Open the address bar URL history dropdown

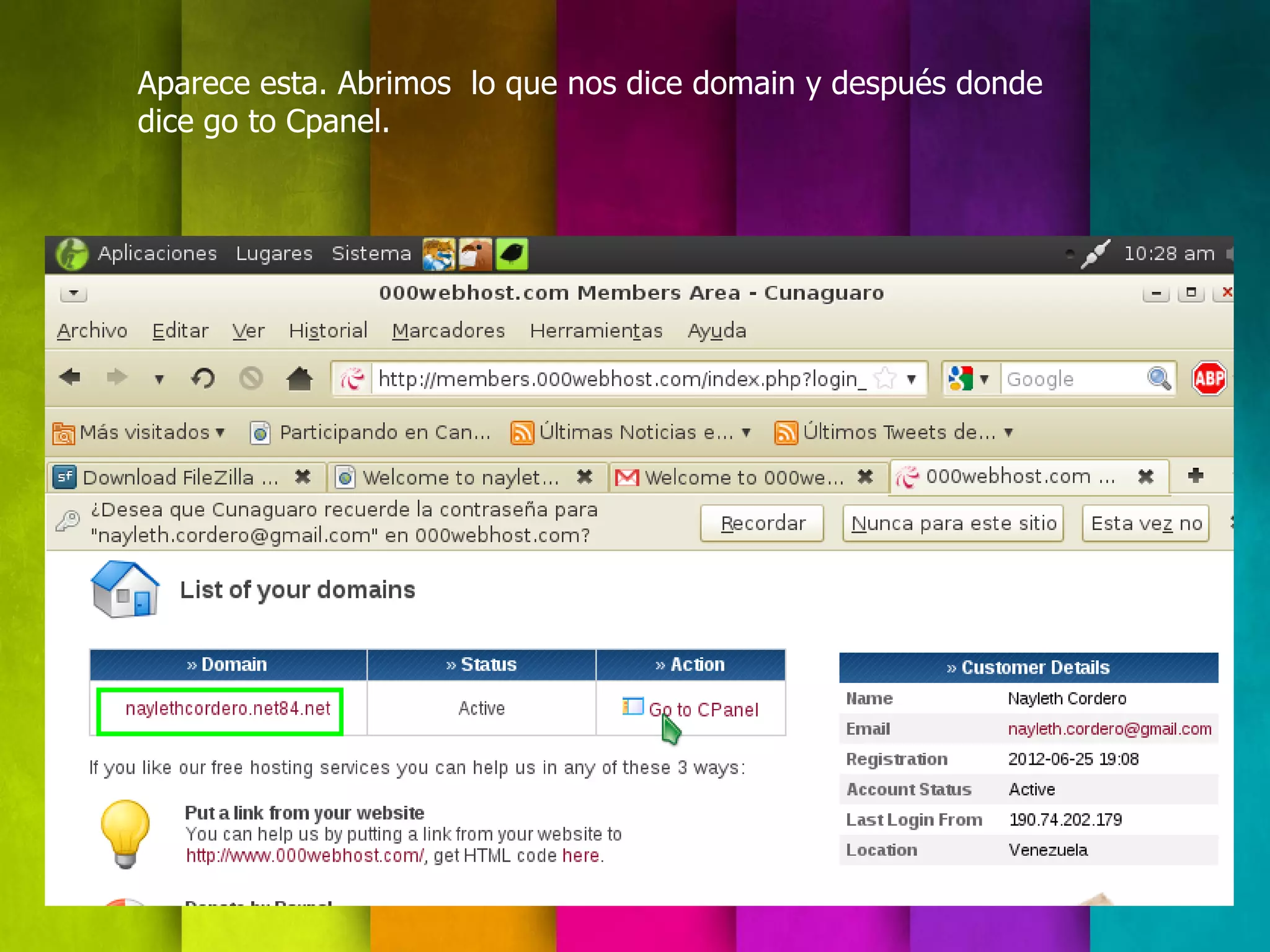coord(912,379)
